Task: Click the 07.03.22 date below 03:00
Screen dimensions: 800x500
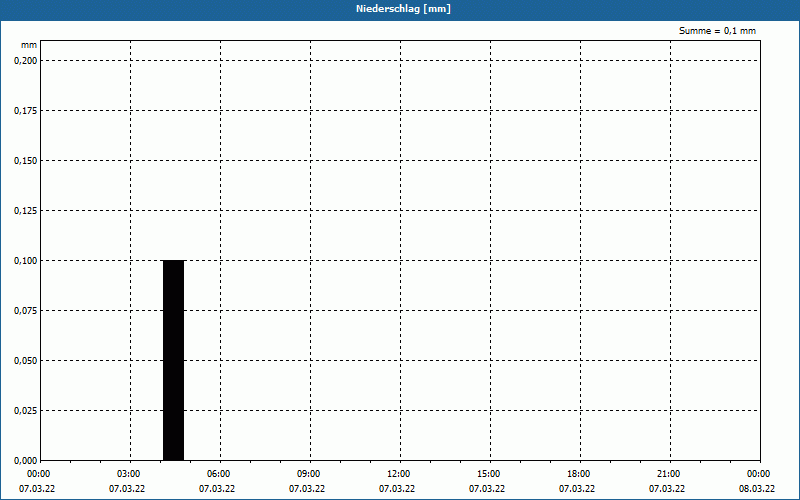Action: [x=128, y=489]
